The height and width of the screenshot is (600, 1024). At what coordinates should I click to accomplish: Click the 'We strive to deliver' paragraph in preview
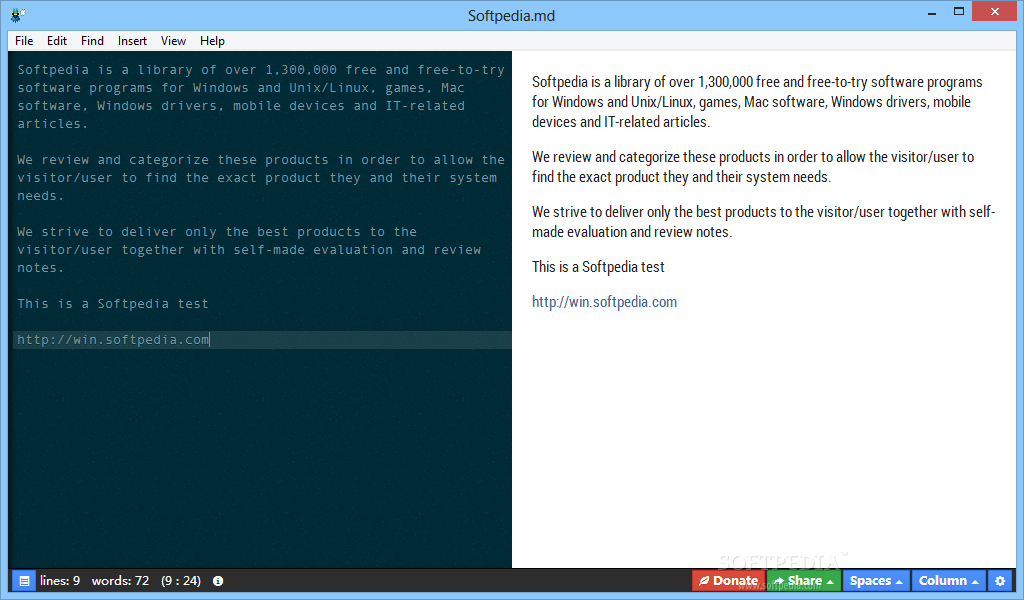click(x=763, y=221)
